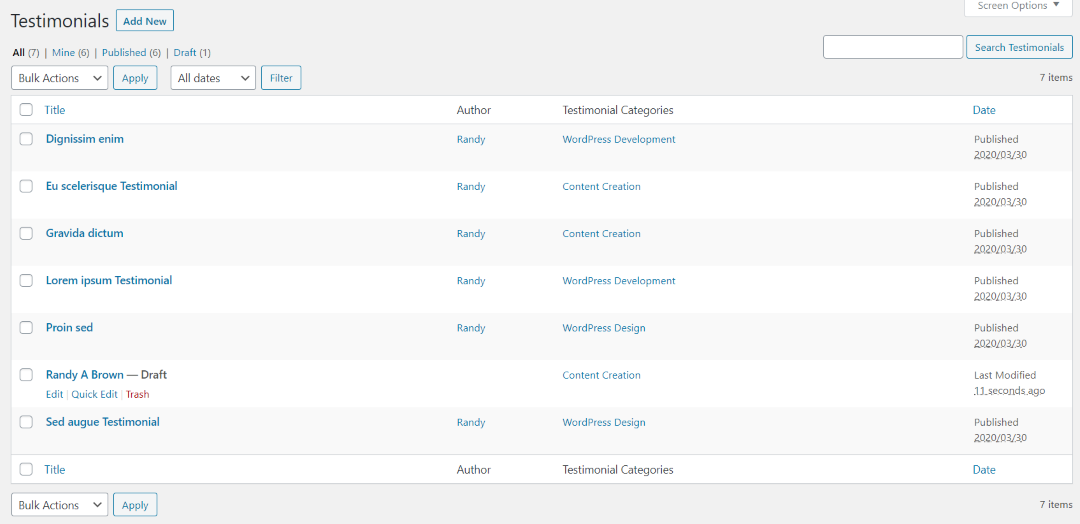
Task: Click the bottom Apply button
Action: pyautogui.click(x=135, y=505)
